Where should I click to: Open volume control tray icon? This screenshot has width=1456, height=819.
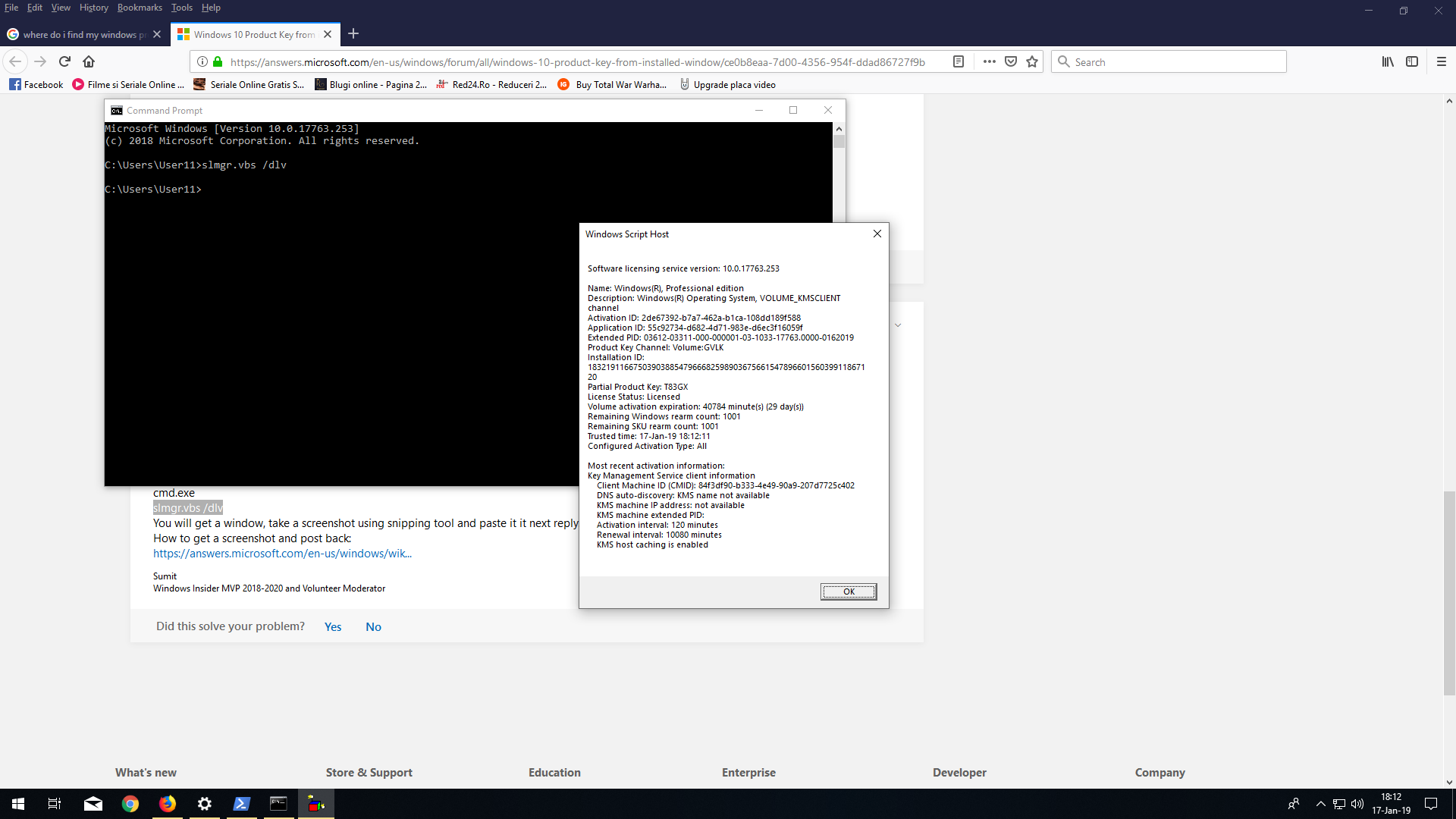click(x=1357, y=804)
